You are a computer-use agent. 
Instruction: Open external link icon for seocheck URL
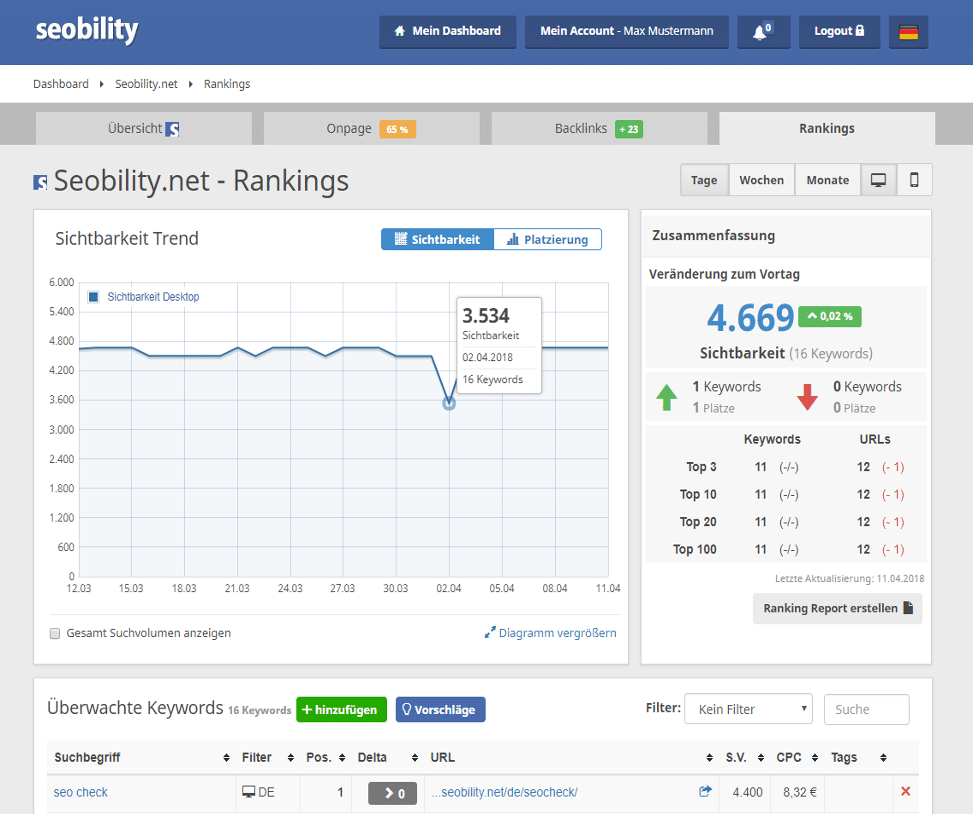705,791
